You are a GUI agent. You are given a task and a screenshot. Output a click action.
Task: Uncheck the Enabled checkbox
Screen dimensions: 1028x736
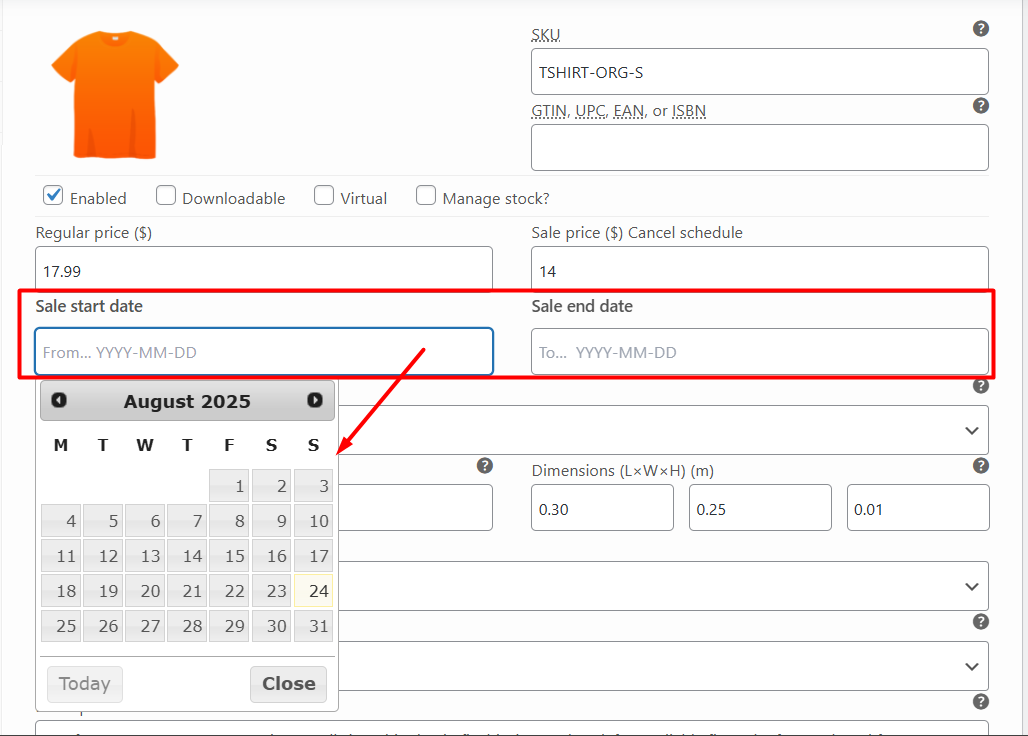53,195
